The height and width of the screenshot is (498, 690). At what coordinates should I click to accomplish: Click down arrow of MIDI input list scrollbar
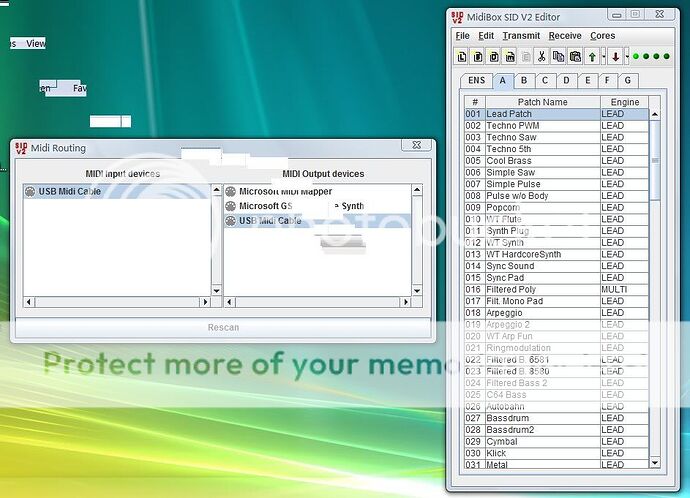point(217,291)
